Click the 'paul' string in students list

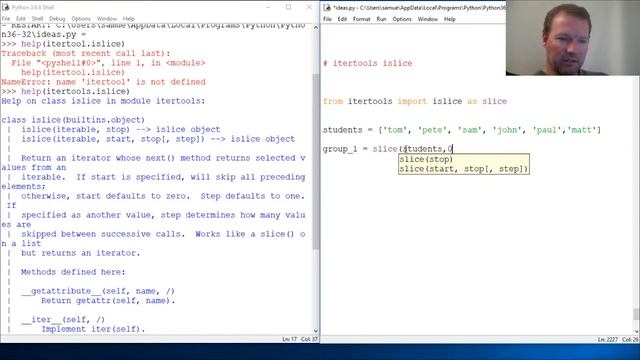tap(548, 130)
